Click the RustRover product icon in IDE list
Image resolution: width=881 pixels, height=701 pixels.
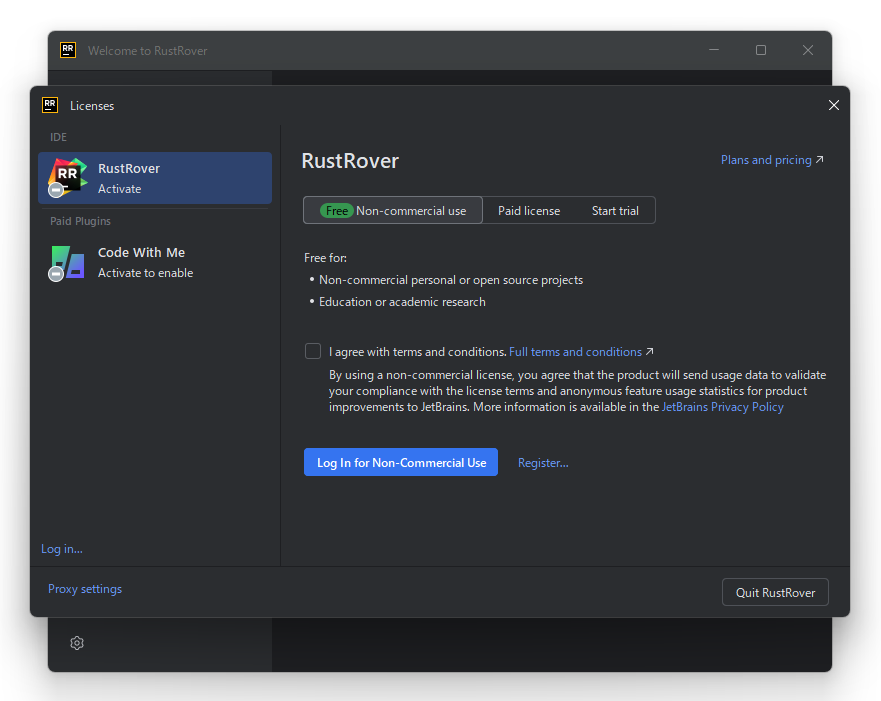pos(67,177)
